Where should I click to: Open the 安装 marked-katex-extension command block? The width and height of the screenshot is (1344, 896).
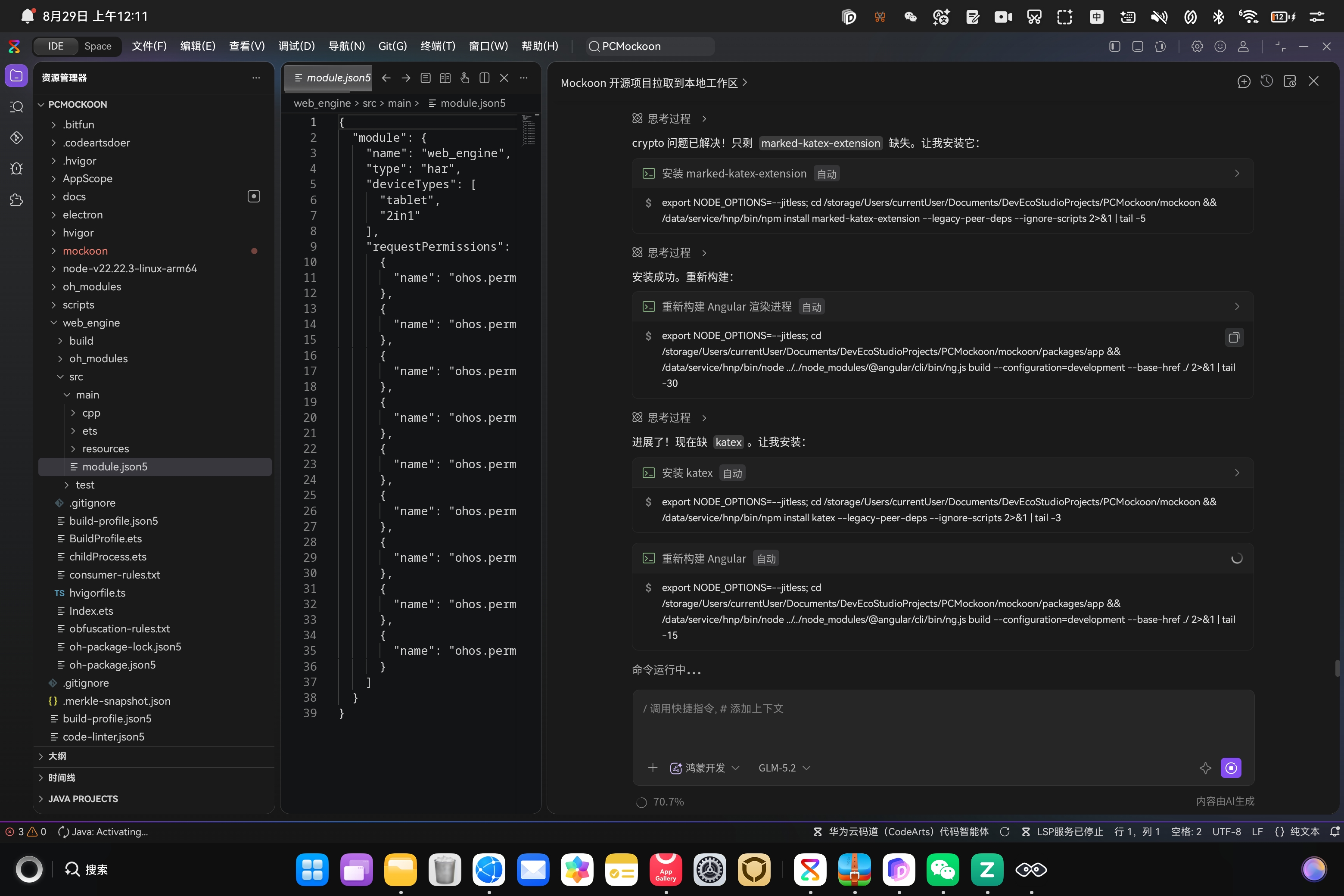click(942, 174)
